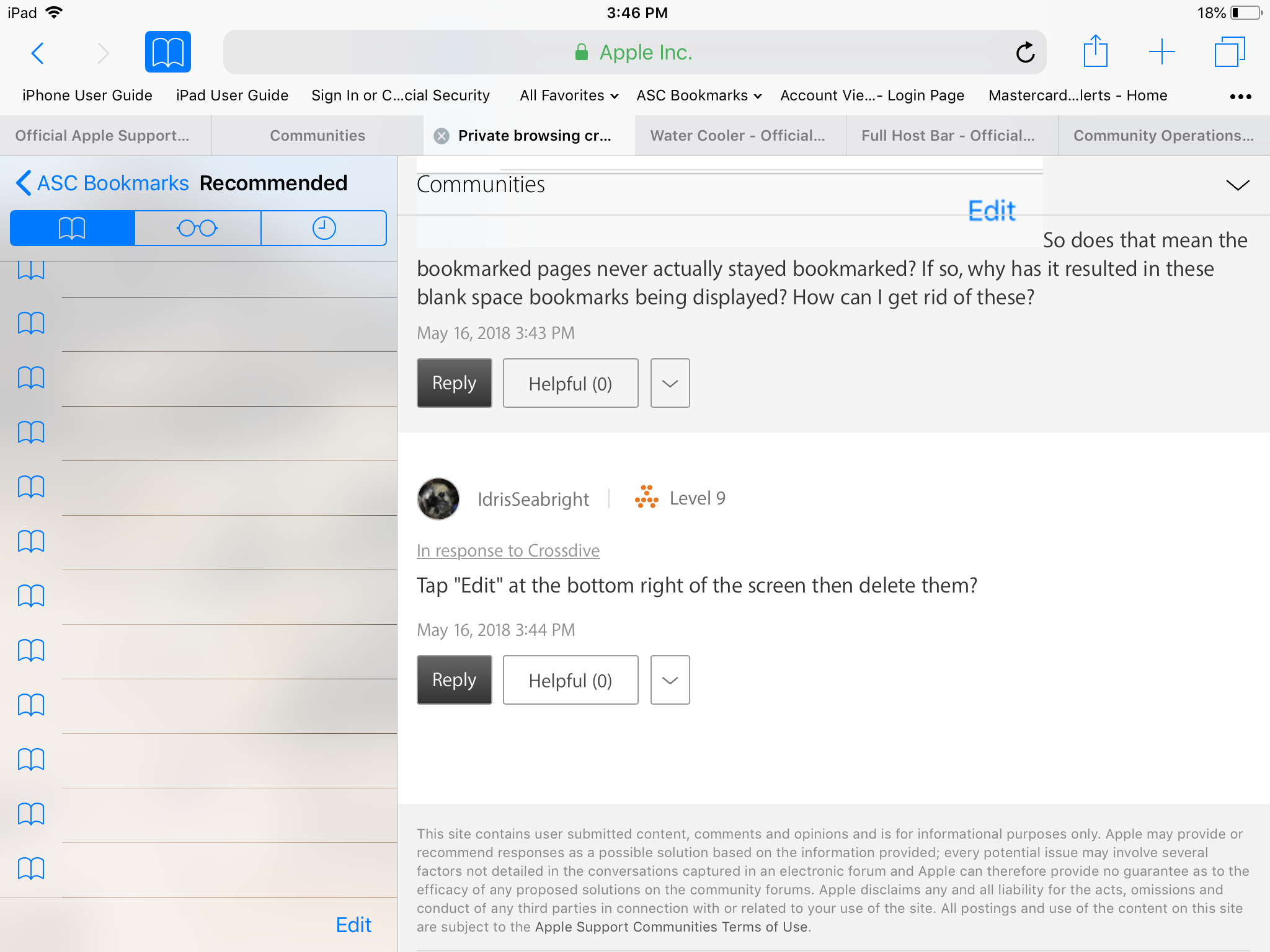Show all tabs overview icon
1270x952 pixels.
coord(1229,52)
